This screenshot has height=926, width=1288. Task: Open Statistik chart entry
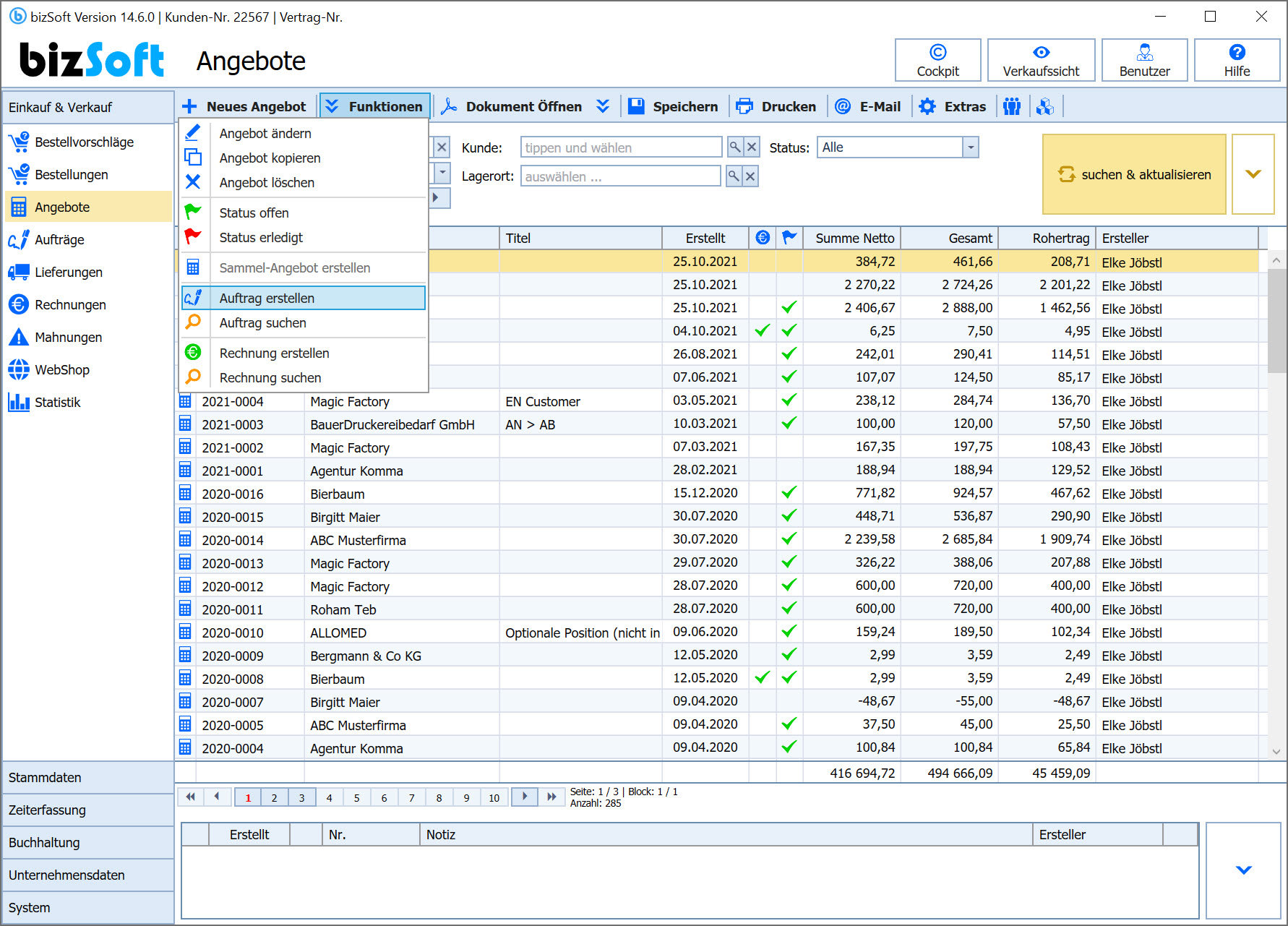87,402
